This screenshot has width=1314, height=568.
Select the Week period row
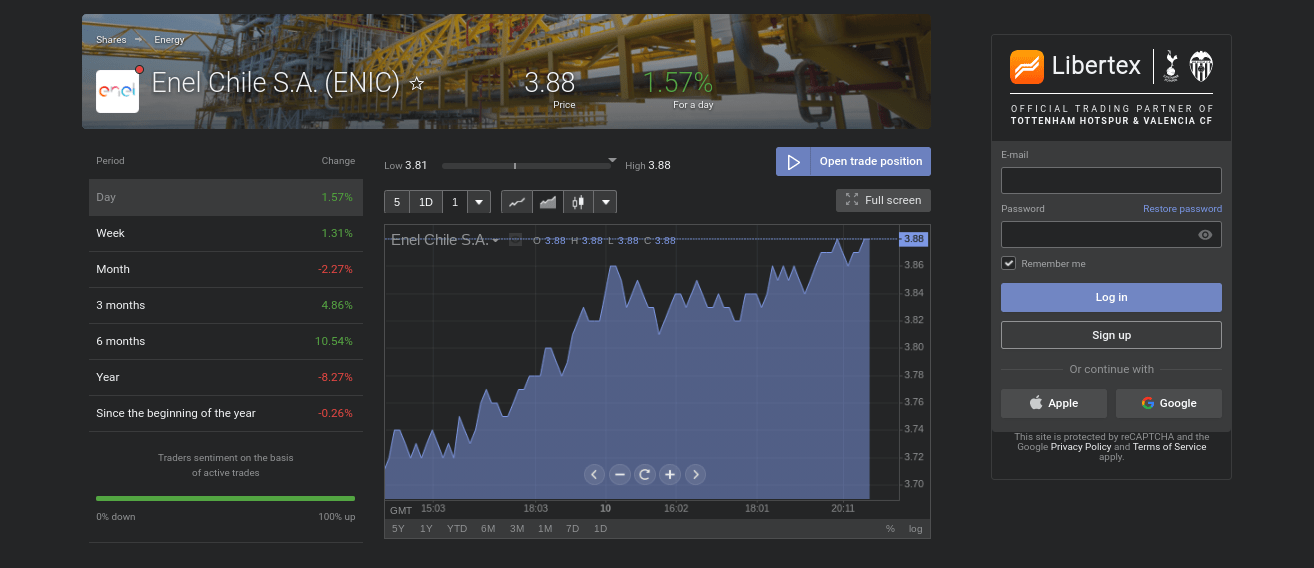coord(225,233)
